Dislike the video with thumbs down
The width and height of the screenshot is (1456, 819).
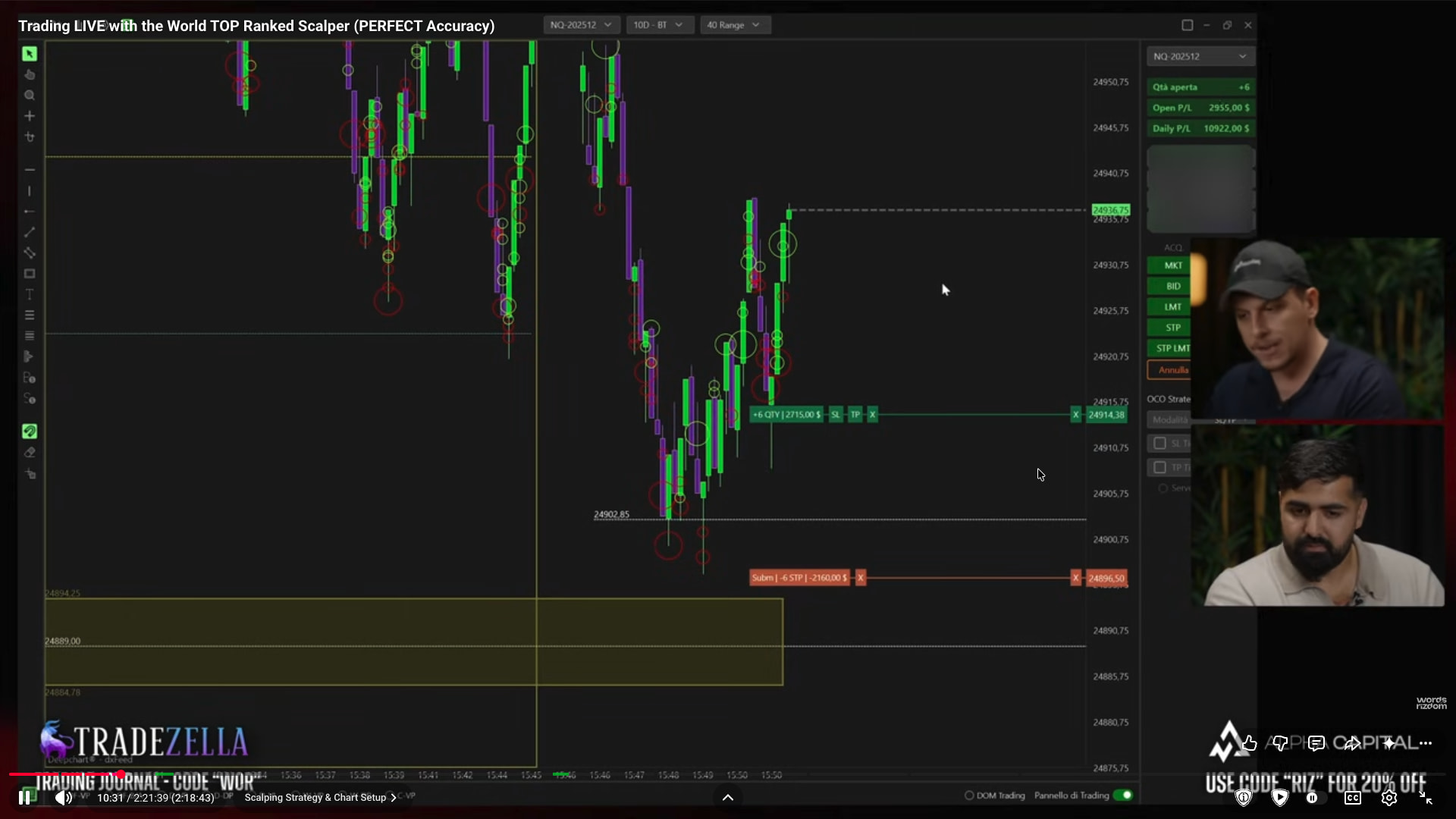[x=1281, y=743]
